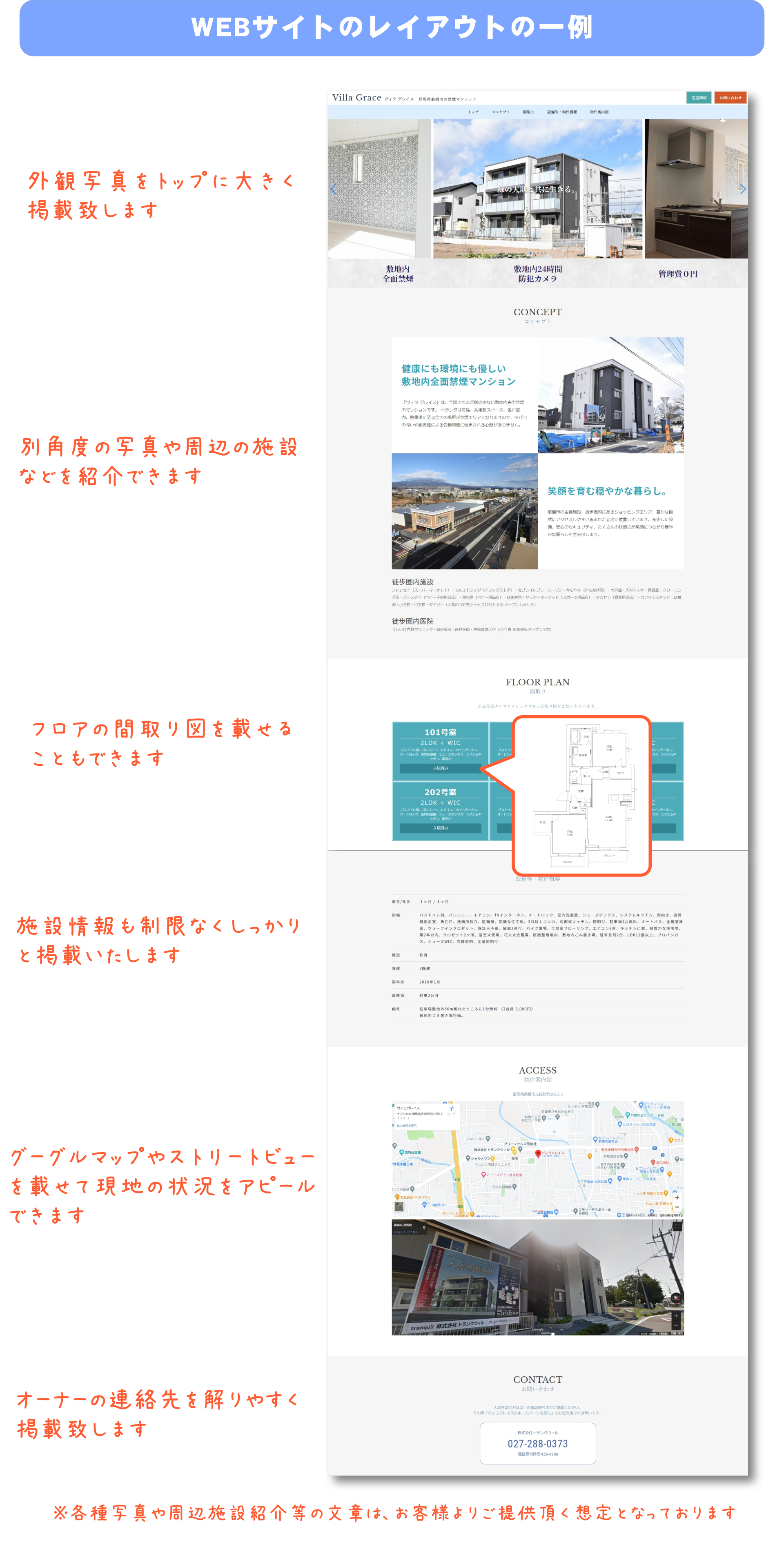Viewport: 784px width, 1565px height.
Task: Click the 拡大地図を表示 link on map
Action: [x=407, y=1125]
